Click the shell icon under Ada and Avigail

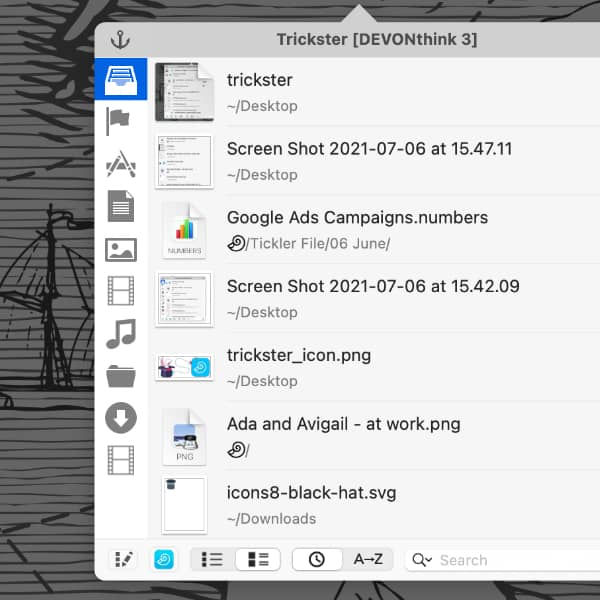tap(236, 450)
